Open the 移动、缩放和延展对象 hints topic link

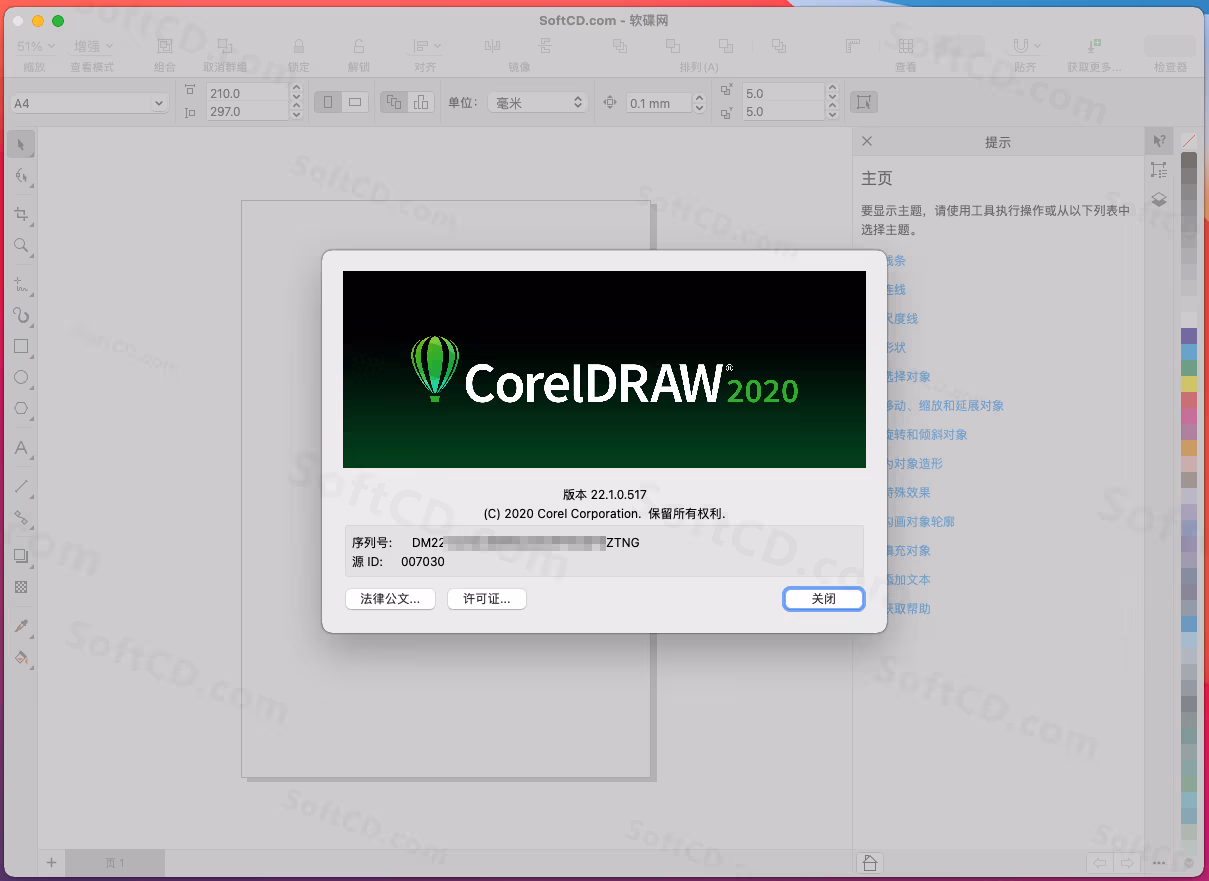point(945,406)
